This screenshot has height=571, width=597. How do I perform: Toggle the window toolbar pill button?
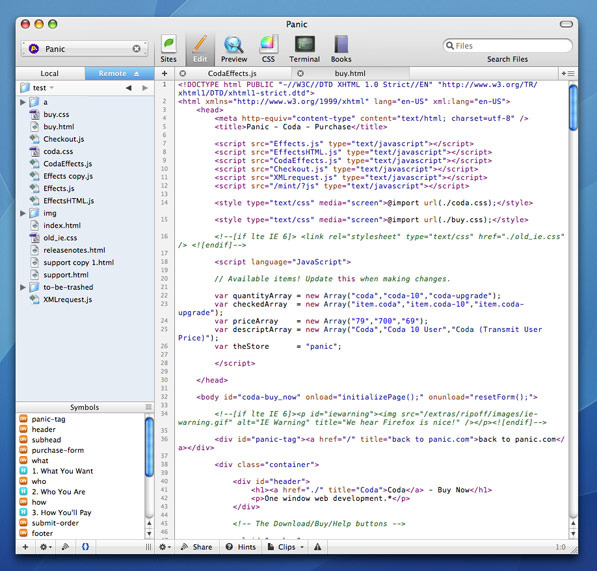coord(566,24)
